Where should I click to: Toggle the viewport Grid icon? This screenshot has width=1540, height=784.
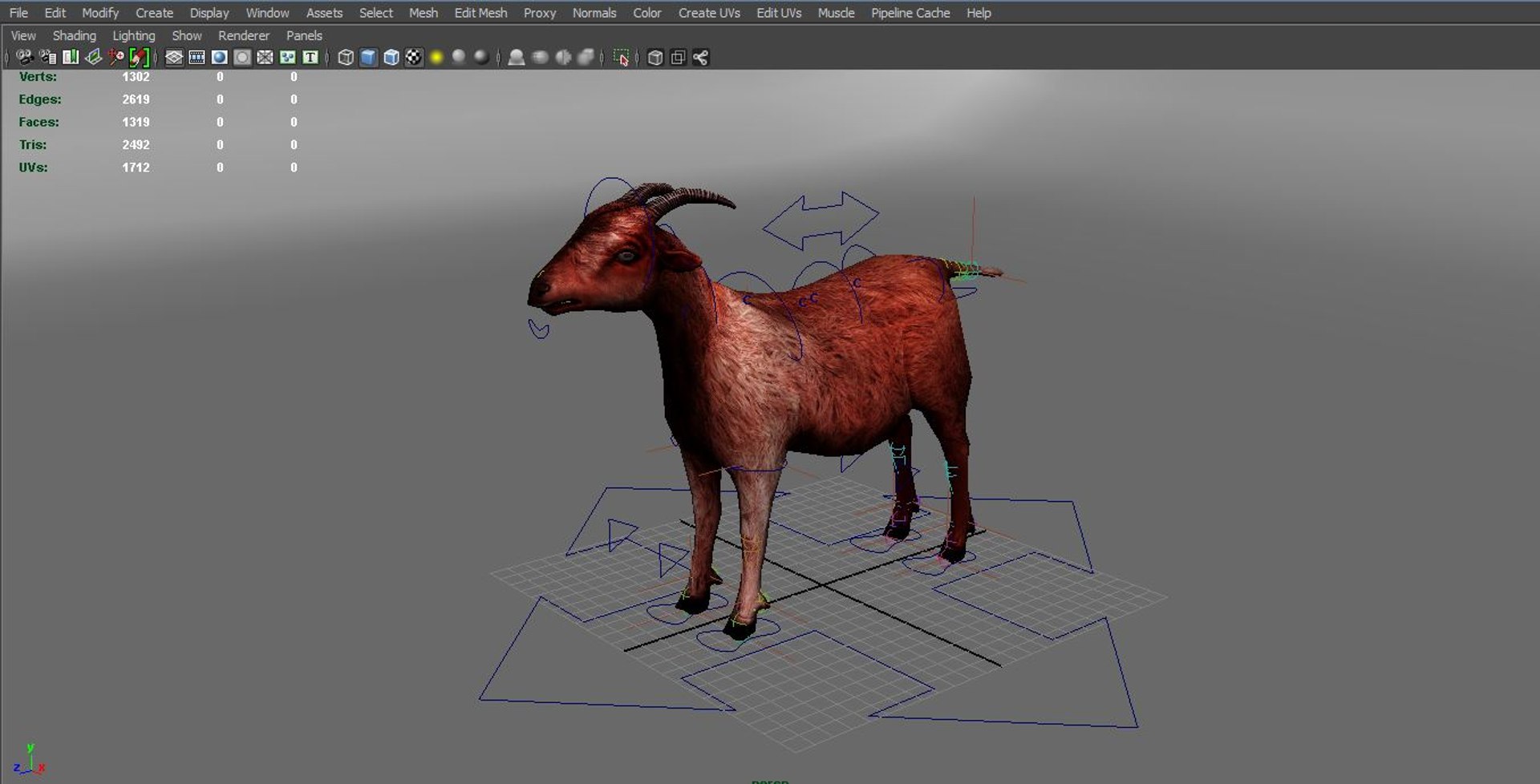[x=174, y=57]
